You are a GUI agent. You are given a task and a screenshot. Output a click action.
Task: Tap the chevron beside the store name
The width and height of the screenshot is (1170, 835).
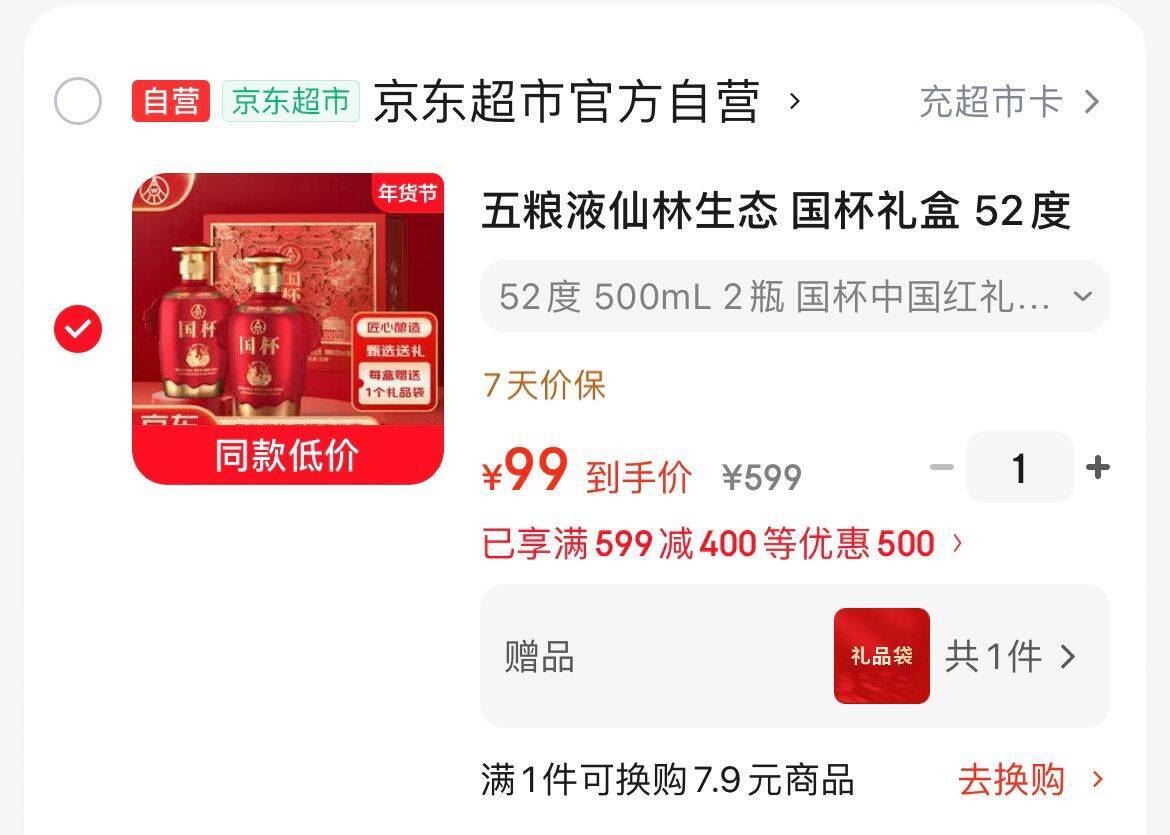(x=795, y=101)
